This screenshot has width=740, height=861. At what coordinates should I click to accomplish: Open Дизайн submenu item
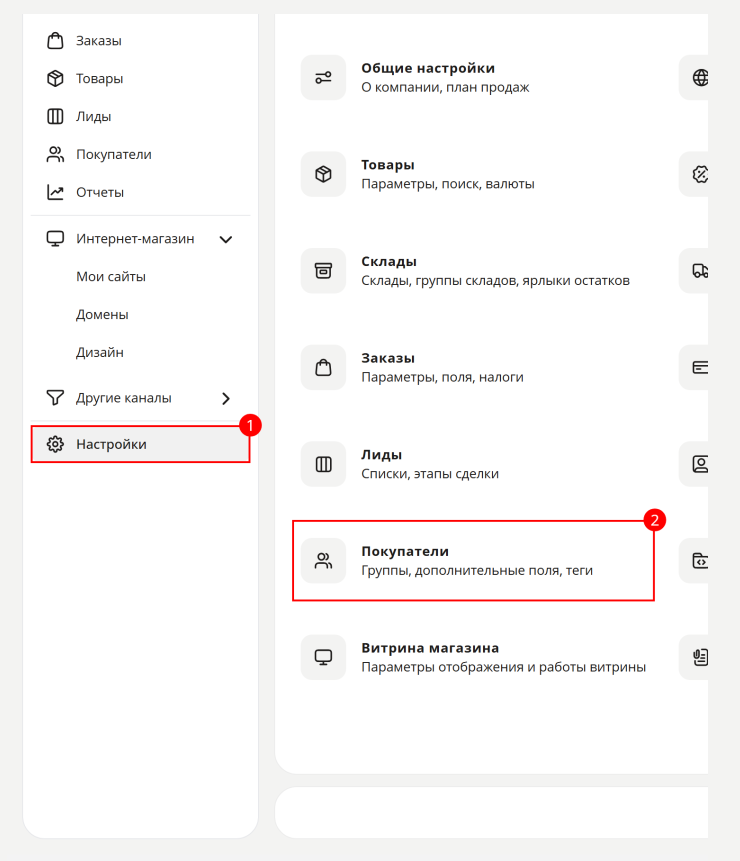[x=100, y=353]
